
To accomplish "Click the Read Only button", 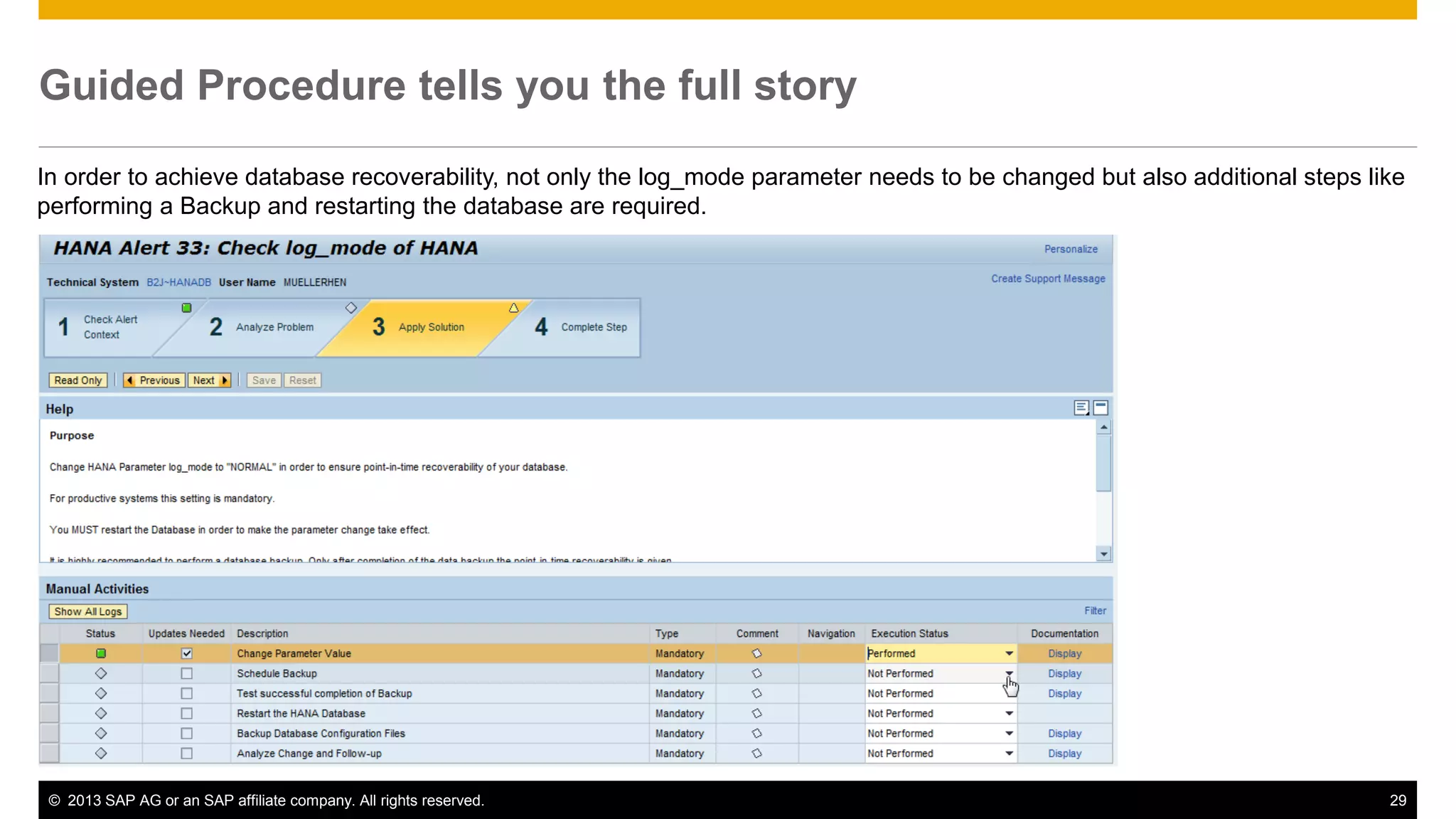I will 78,380.
